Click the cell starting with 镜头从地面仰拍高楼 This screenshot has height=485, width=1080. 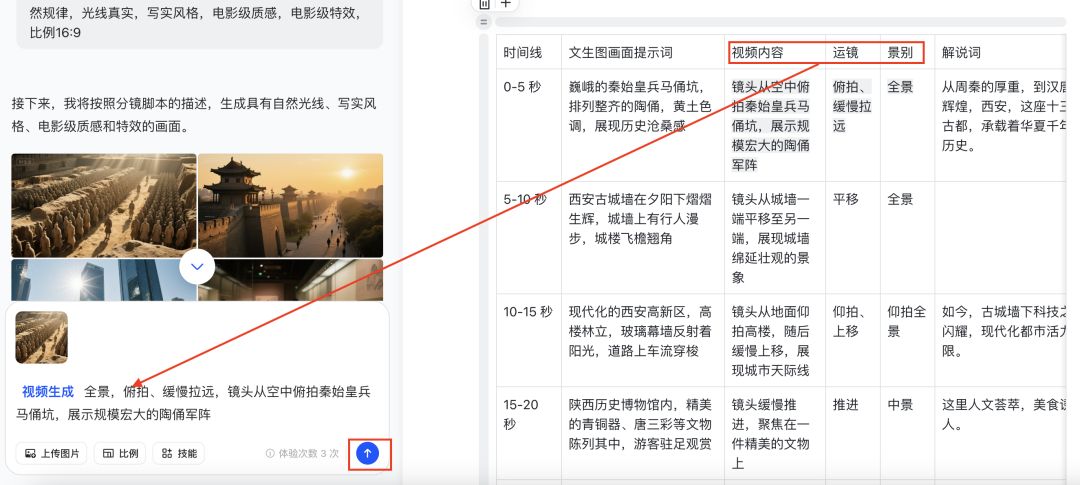(x=775, y=340)
